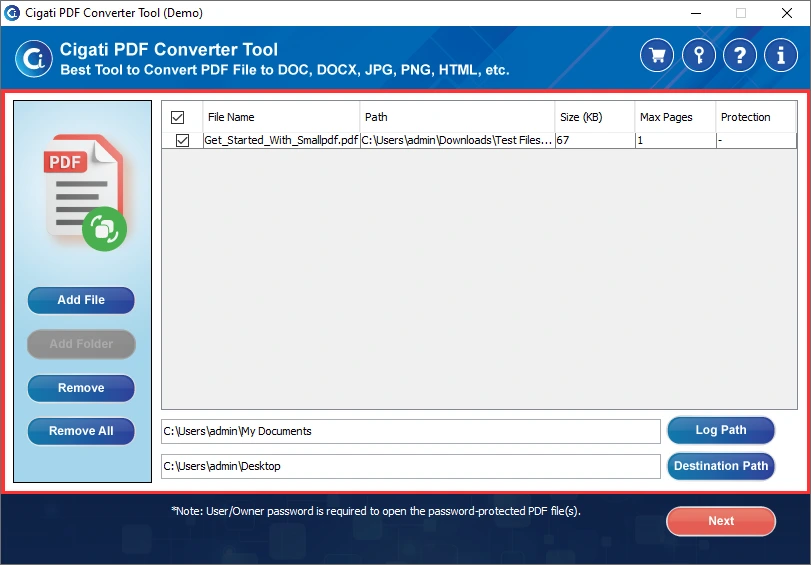Click the key activation icon
The image size is (811, 565).
pos(699,55)
